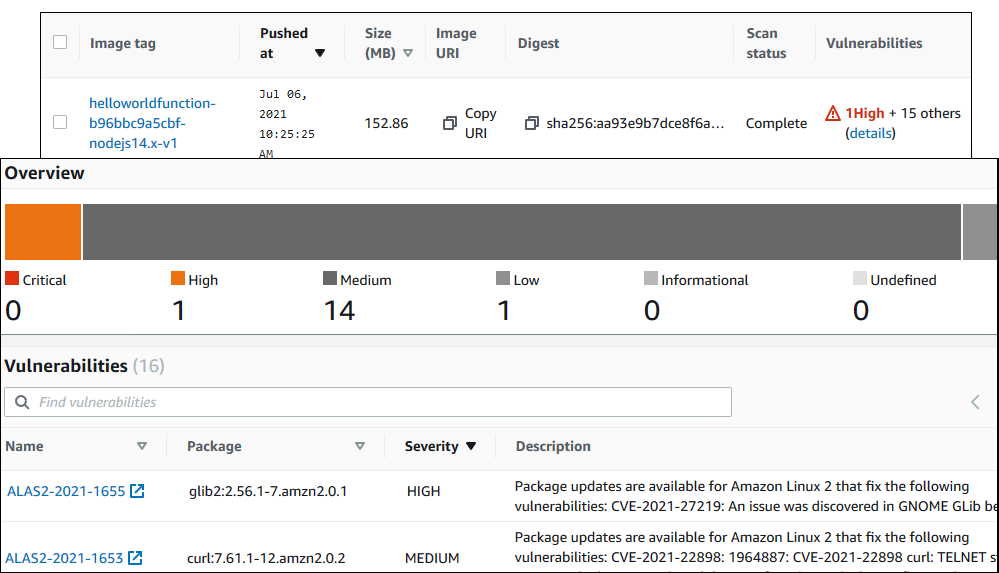This screenshot has height=573, width=999.
Task: Click the Scan status column header
Action: click(x=766, y=43)
